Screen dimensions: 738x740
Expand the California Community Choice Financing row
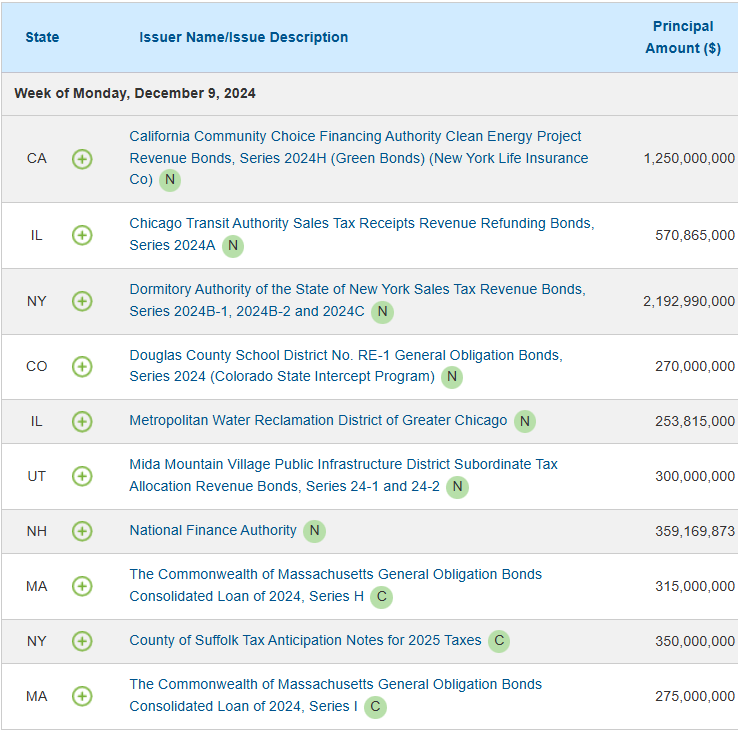coord(82,159)
